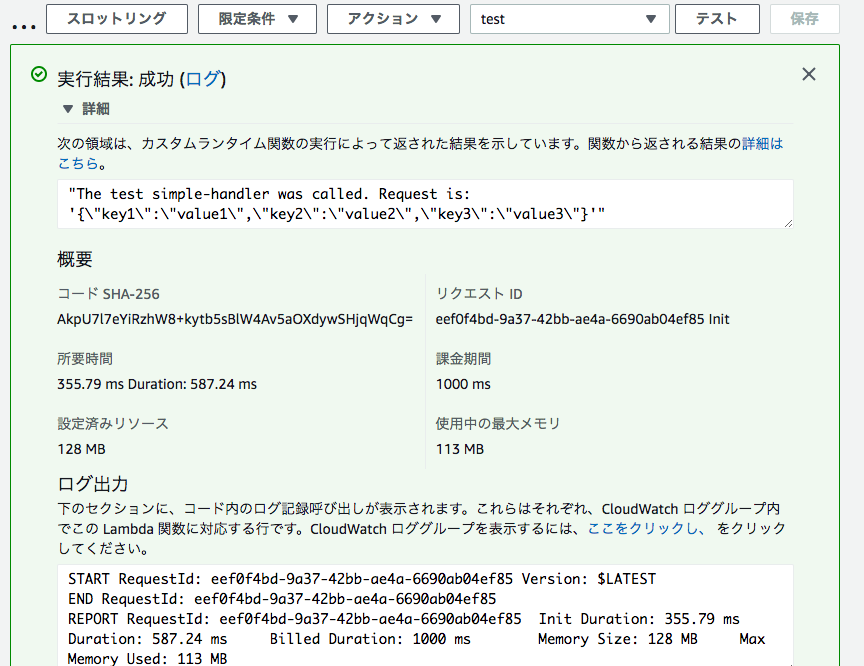Click the 保存 button
This screenshot has width=864, height=666.
tap(804, 19)
